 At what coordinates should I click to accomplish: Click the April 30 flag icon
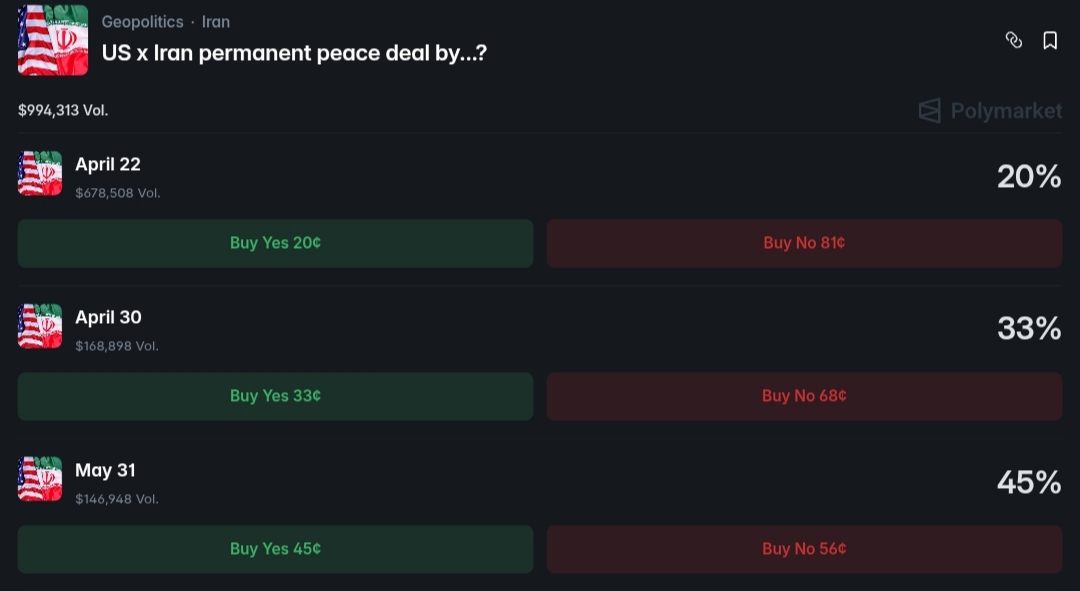[x=40, y=326]
